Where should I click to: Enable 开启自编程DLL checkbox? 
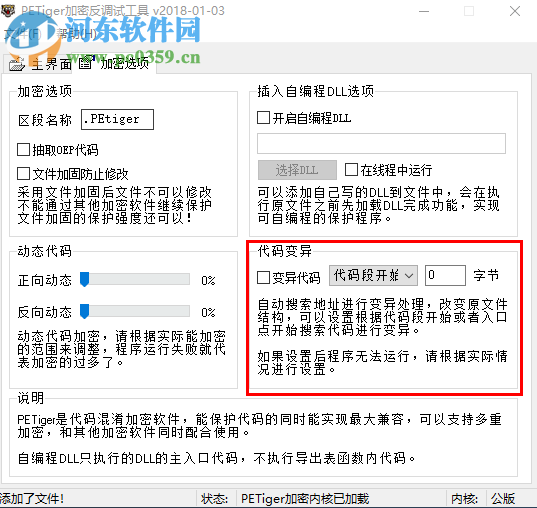(x=263, y=118)
